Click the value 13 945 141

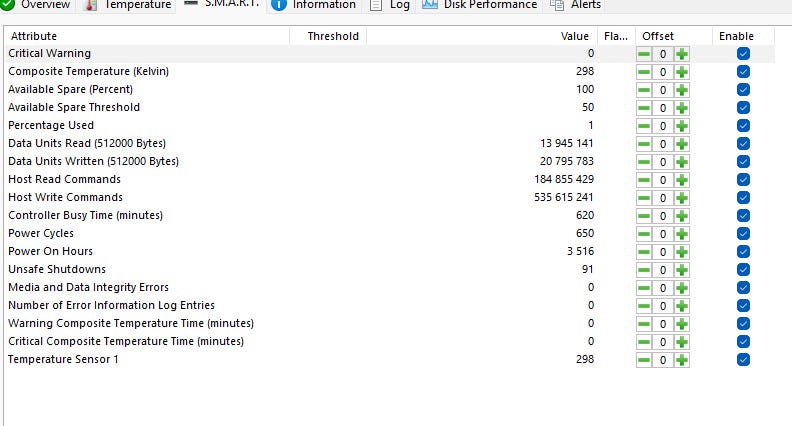567,144
